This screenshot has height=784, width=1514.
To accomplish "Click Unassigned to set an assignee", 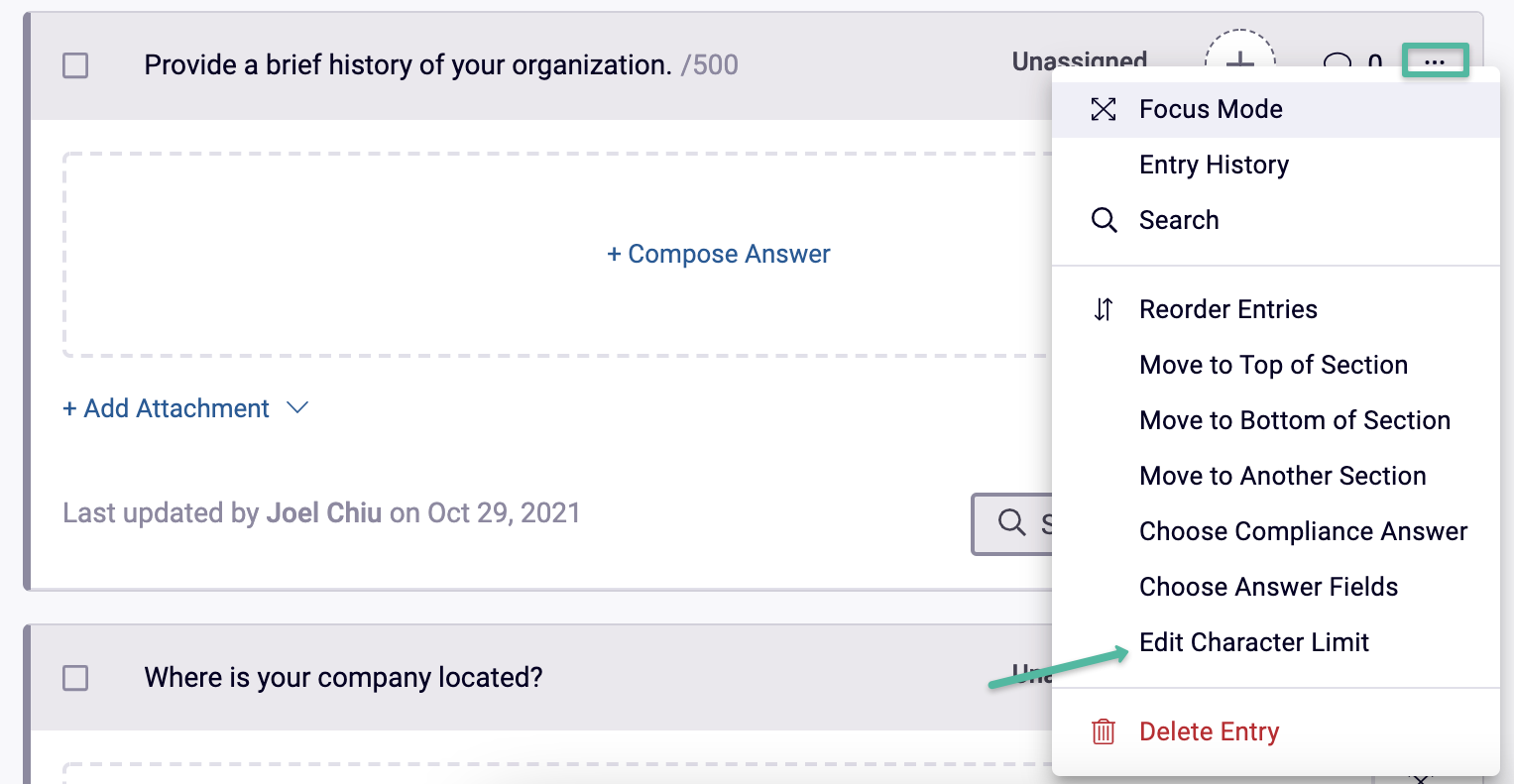I will click(1080, 60).
